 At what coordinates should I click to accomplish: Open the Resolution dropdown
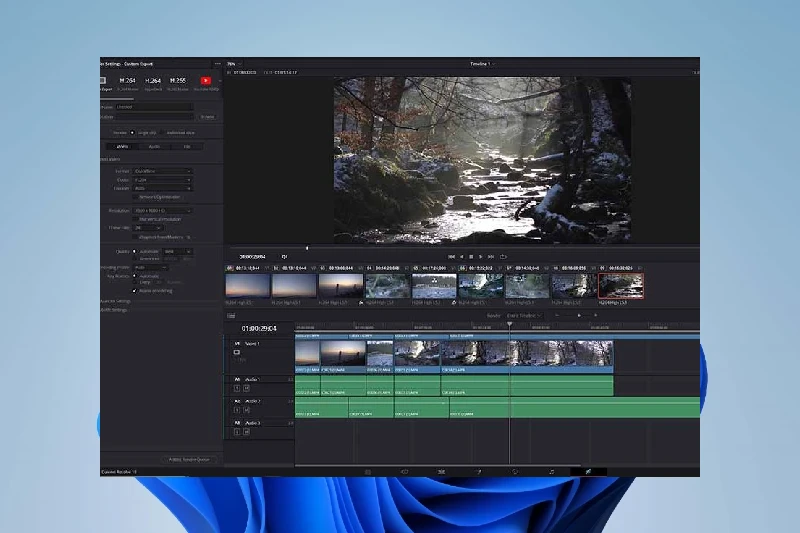[x=162, y=211]
